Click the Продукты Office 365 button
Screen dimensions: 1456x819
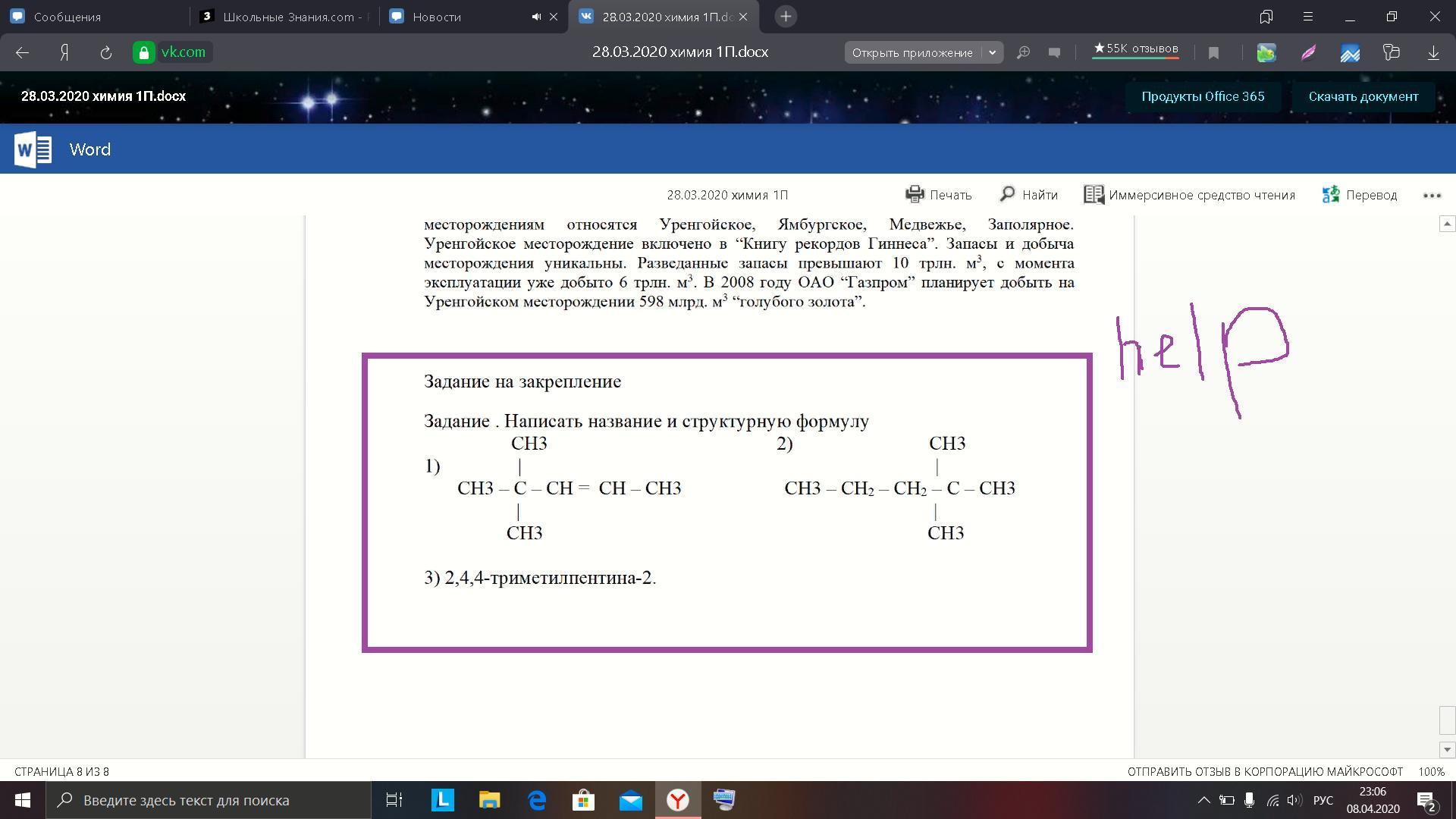[1203, 96]
